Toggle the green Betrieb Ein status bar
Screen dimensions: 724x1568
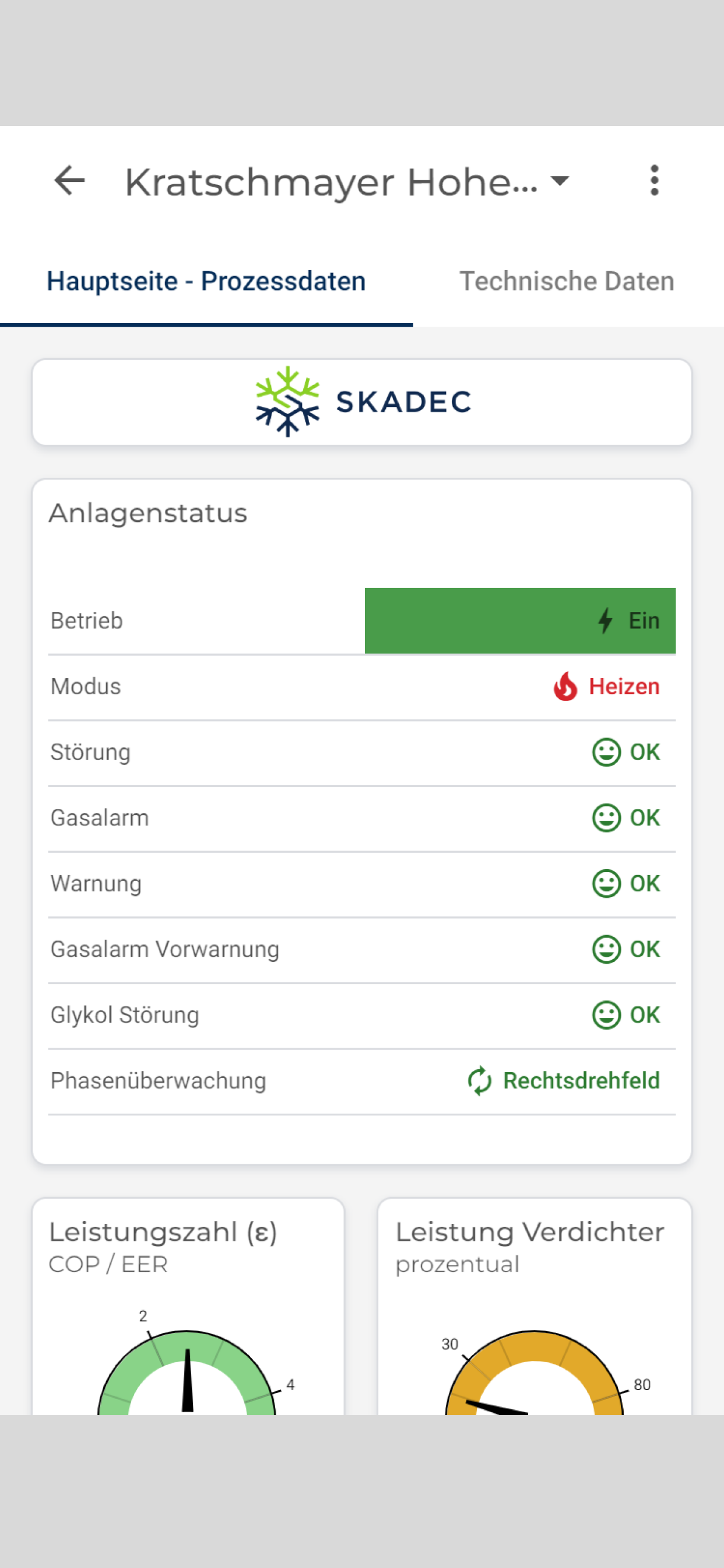(520, 620)
